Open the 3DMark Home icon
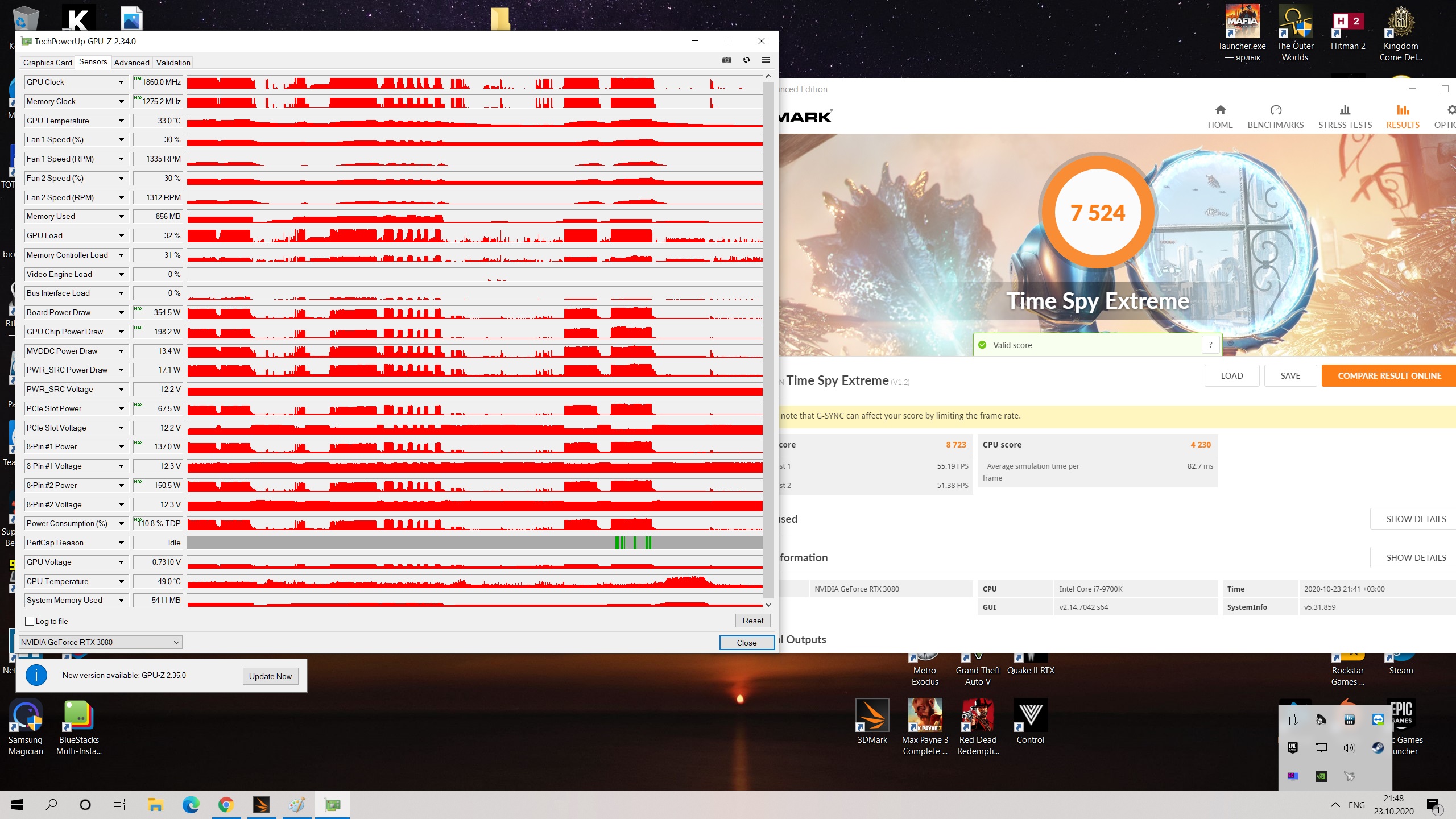The image size is (1456, 819). point(1220,110)
